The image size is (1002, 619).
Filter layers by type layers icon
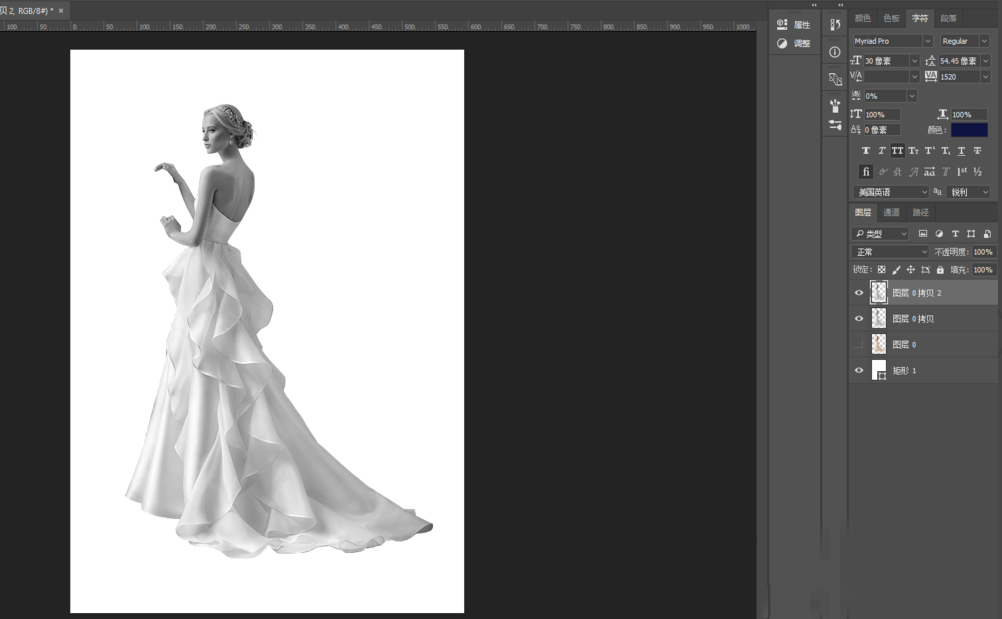pos(955,234)
